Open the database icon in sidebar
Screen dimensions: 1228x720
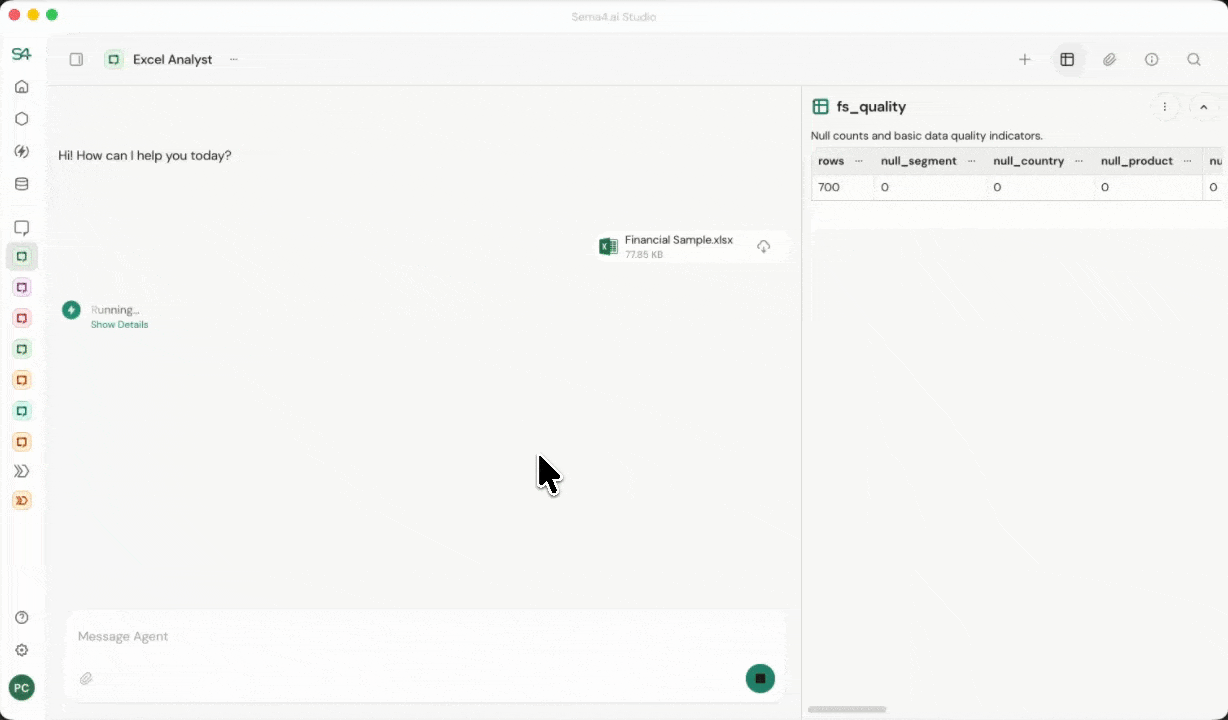coord(22,184)
